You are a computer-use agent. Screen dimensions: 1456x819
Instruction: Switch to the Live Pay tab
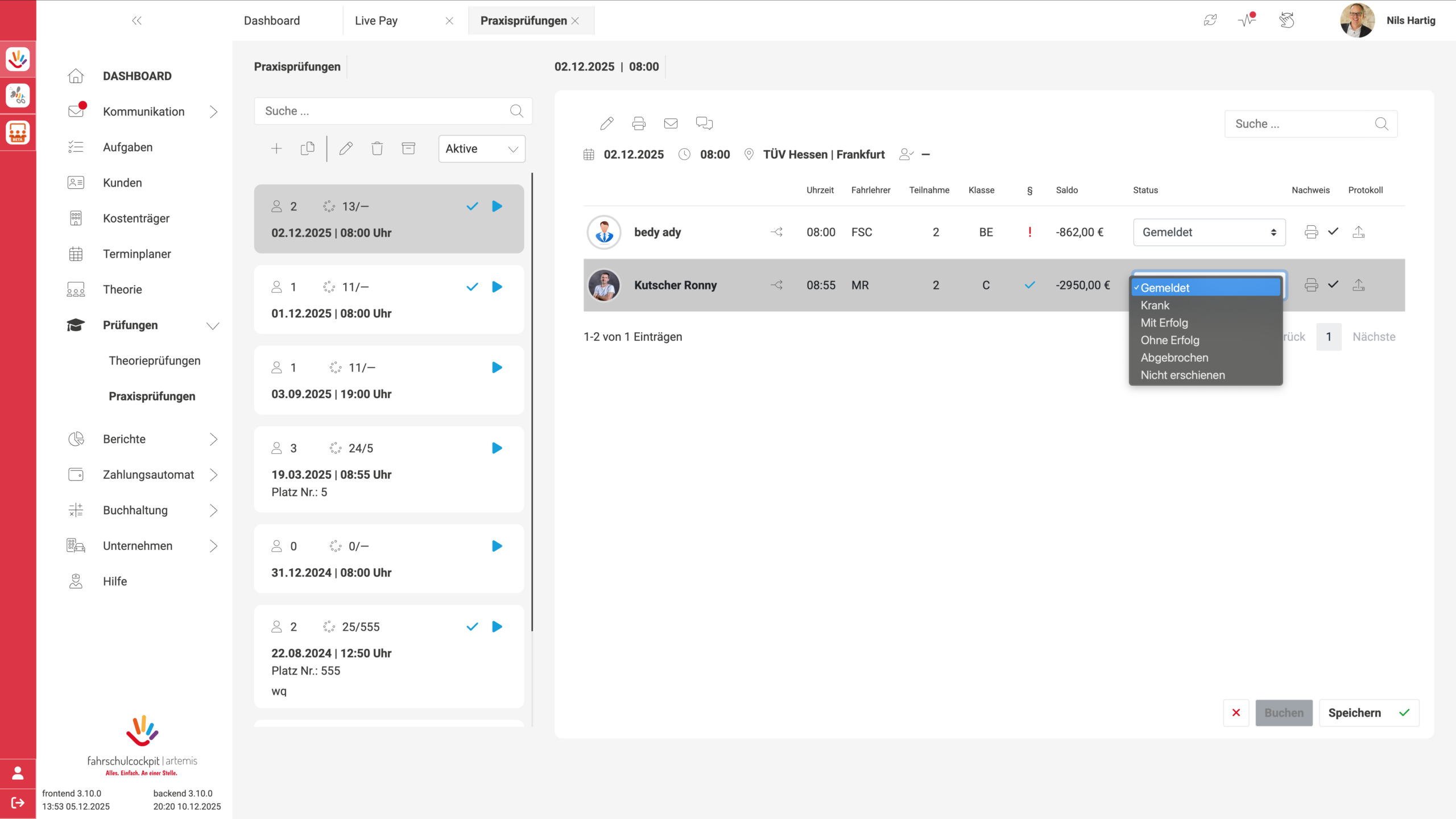(x=376, y=20)
